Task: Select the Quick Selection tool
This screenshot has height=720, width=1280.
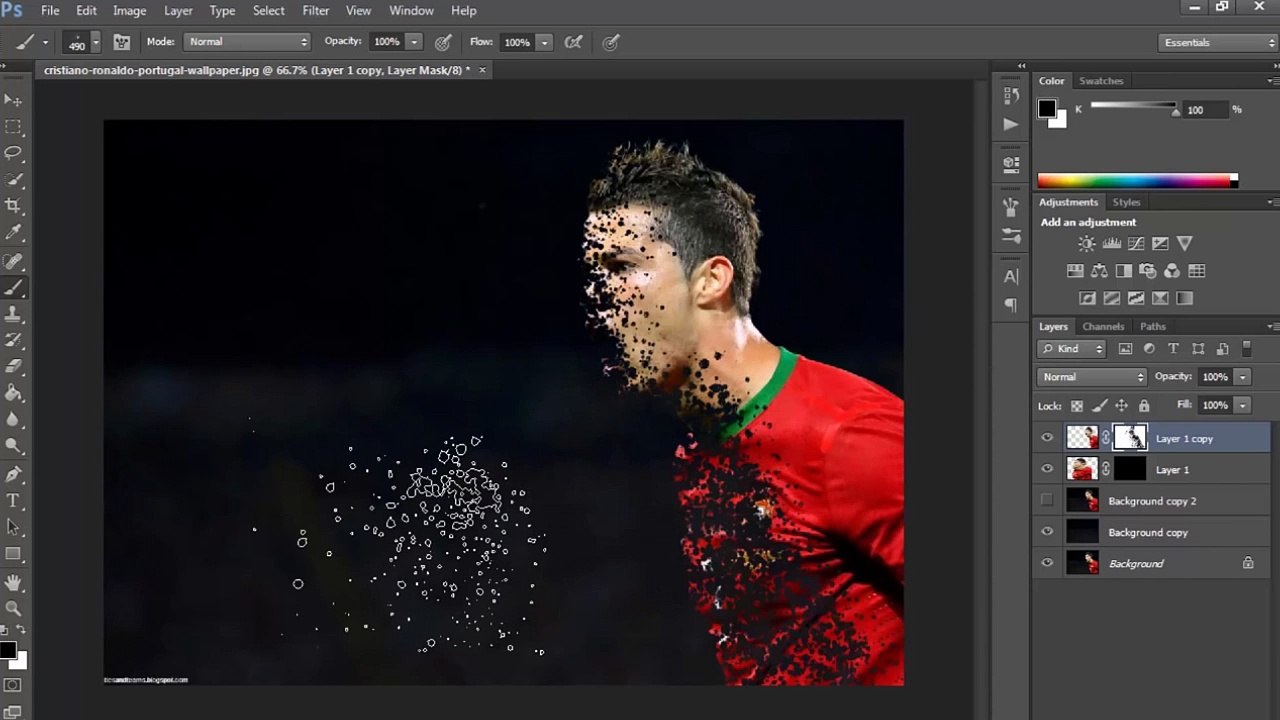Action: 13,180
